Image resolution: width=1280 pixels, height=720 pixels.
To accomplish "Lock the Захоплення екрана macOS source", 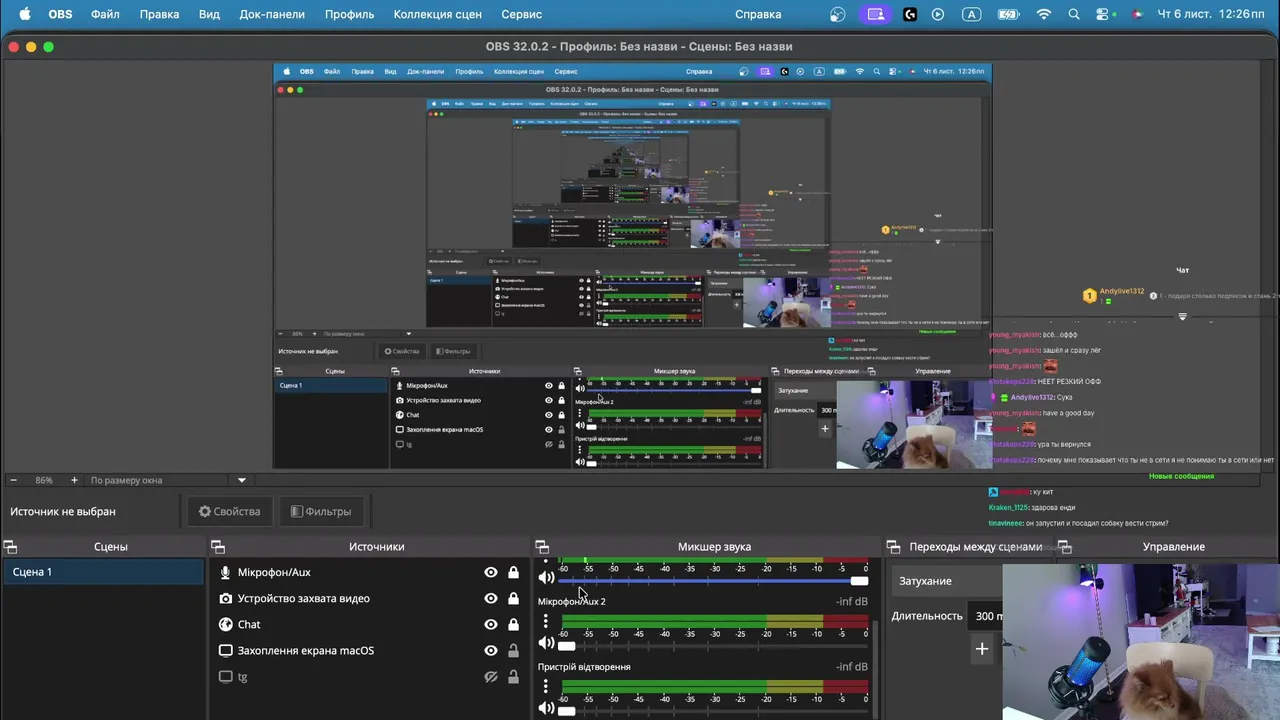I will click(x=513, y=650).
